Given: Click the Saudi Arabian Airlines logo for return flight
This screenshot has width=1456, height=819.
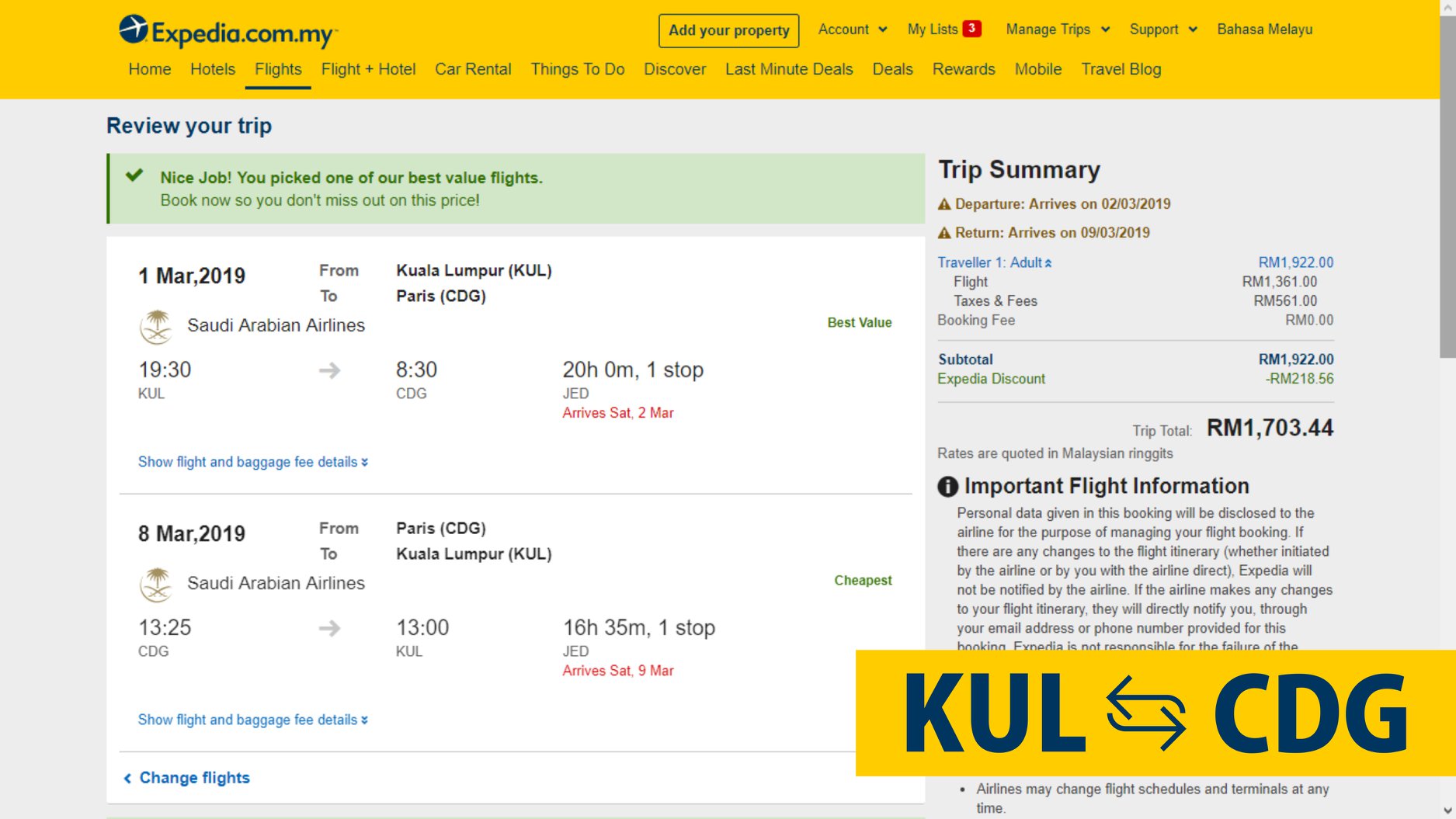Looking at the screenshot, I should (156, 584).
